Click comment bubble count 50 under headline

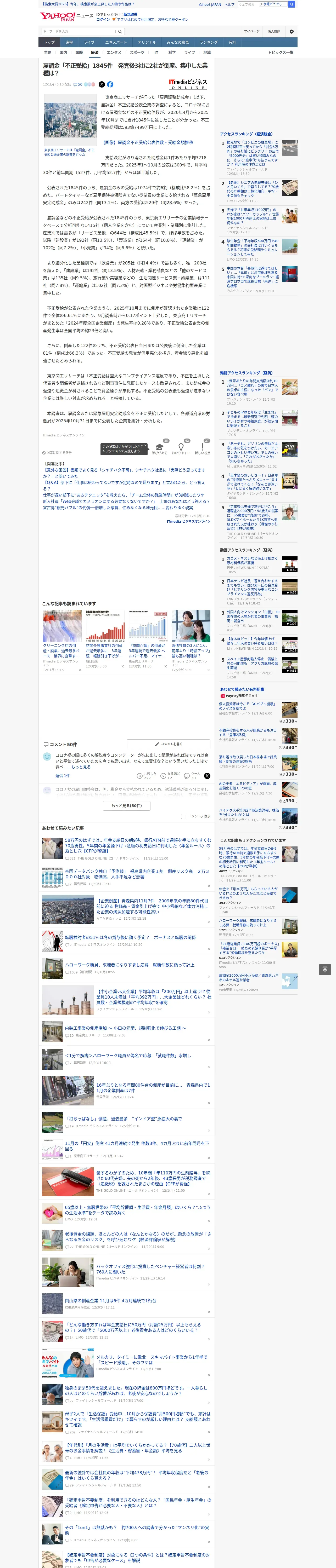coord(78,85)
